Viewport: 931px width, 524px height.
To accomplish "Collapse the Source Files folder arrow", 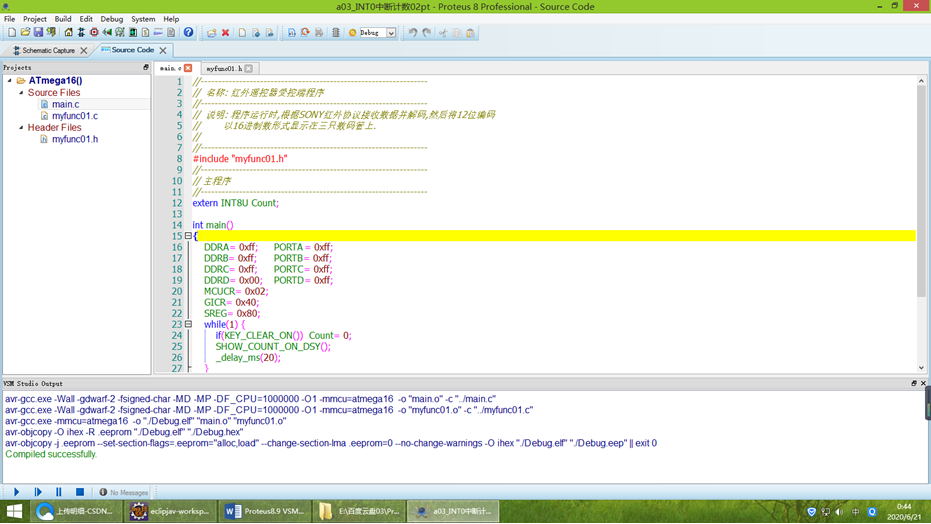I will [x=21, y=93].
